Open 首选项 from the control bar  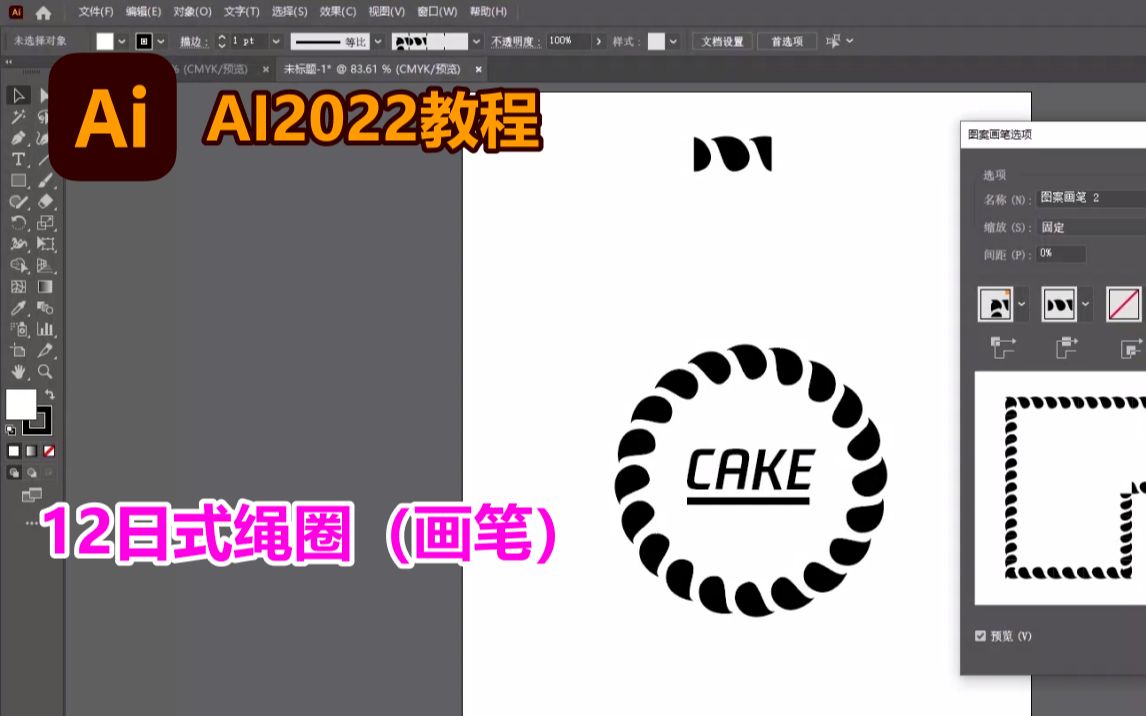[786, 41]
